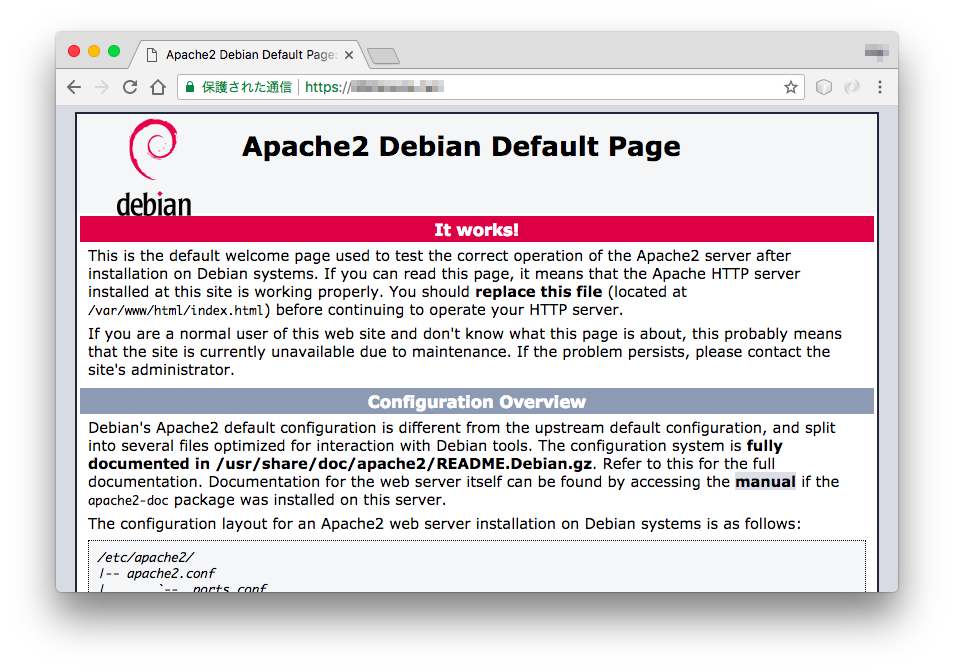Select the Apache2 Debian Default Page tab
Image resolution: width=954 pixels, height=672 pixels.
(x=249, y=55)
